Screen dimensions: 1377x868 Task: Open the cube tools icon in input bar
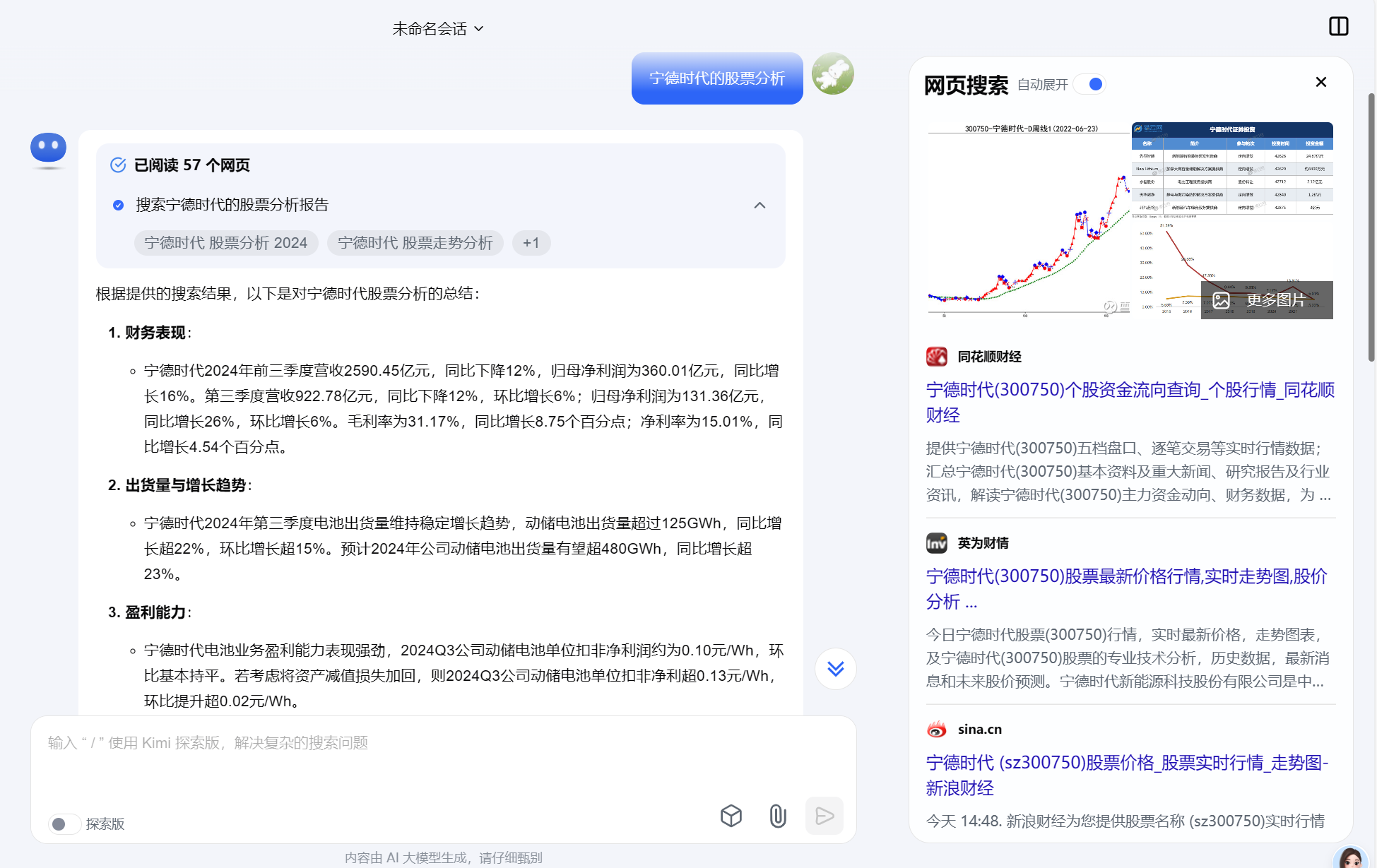(x=731, y=816)
